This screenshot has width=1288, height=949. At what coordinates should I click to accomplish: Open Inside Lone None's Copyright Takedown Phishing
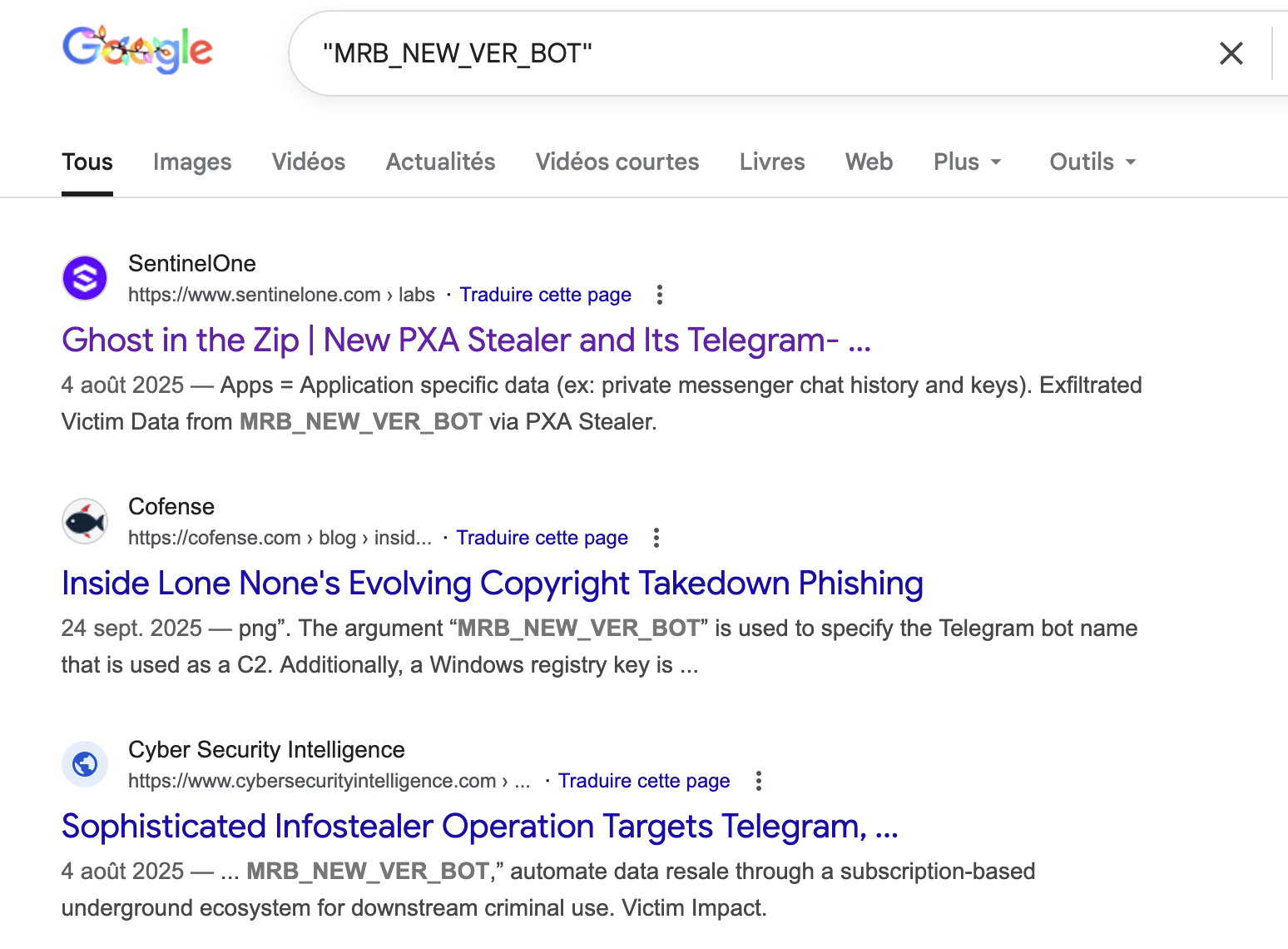coord(492,583)
